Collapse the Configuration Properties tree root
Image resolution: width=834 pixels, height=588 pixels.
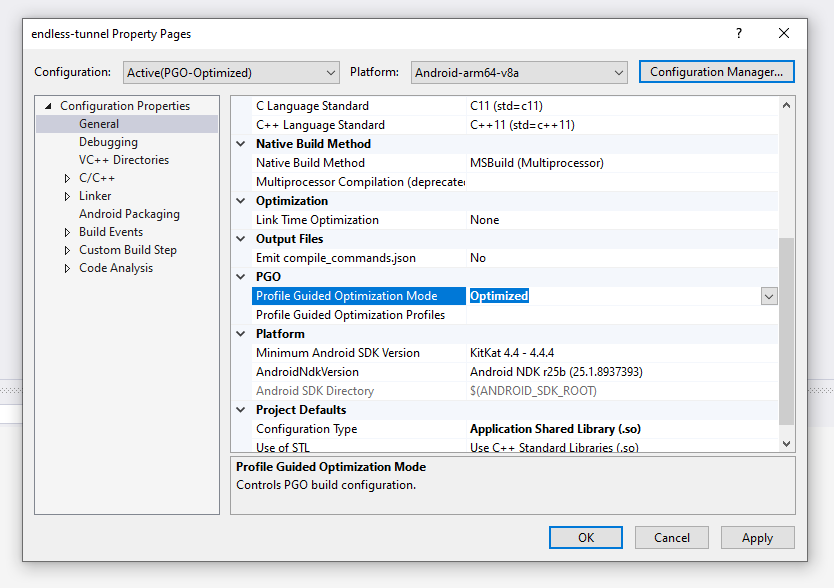[x=46, y=105]
